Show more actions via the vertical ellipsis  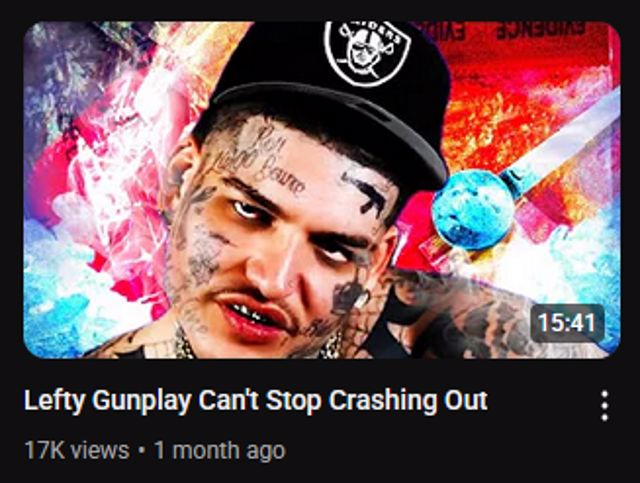point(604,406)
